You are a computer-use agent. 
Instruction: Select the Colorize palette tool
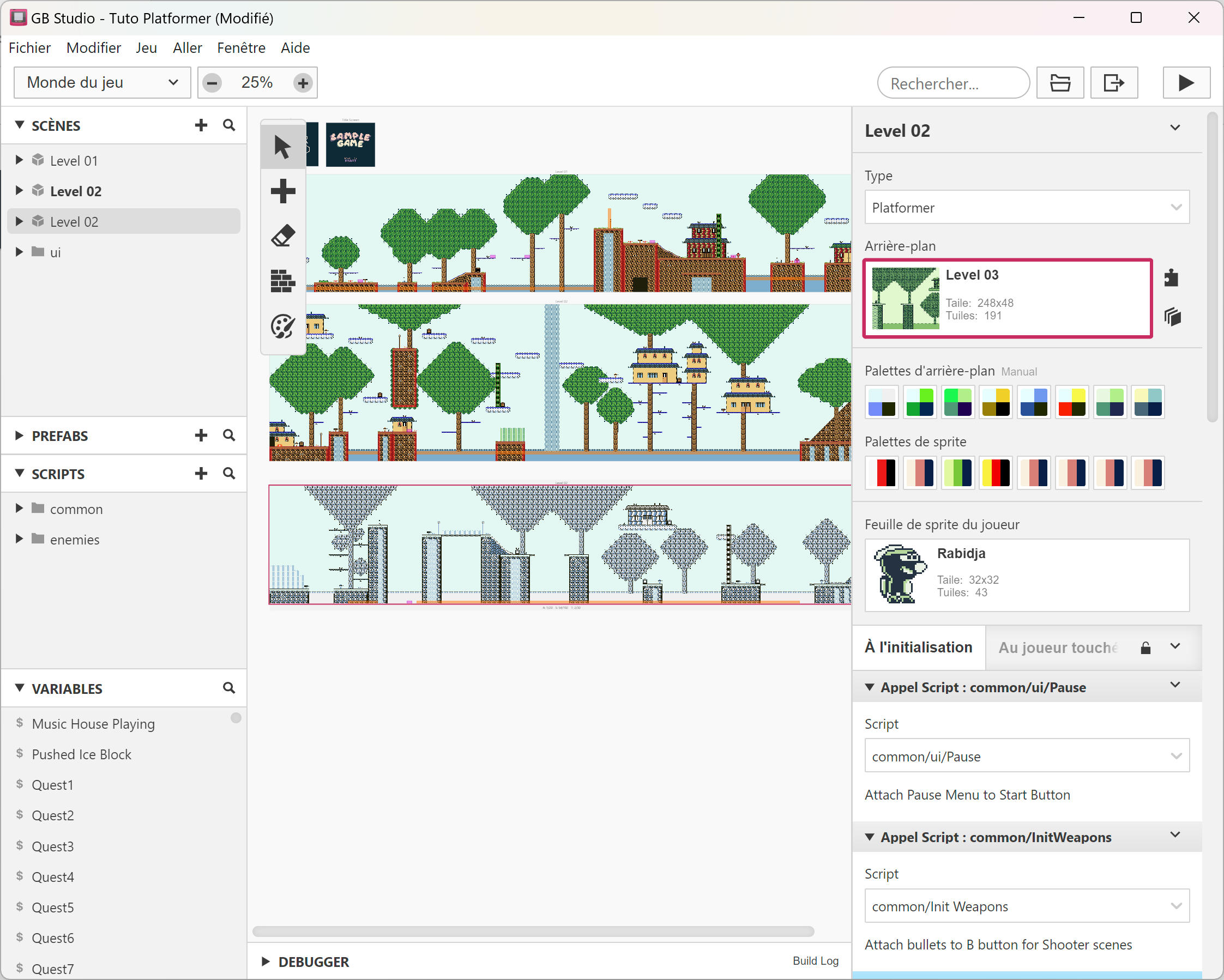(282, 326)
